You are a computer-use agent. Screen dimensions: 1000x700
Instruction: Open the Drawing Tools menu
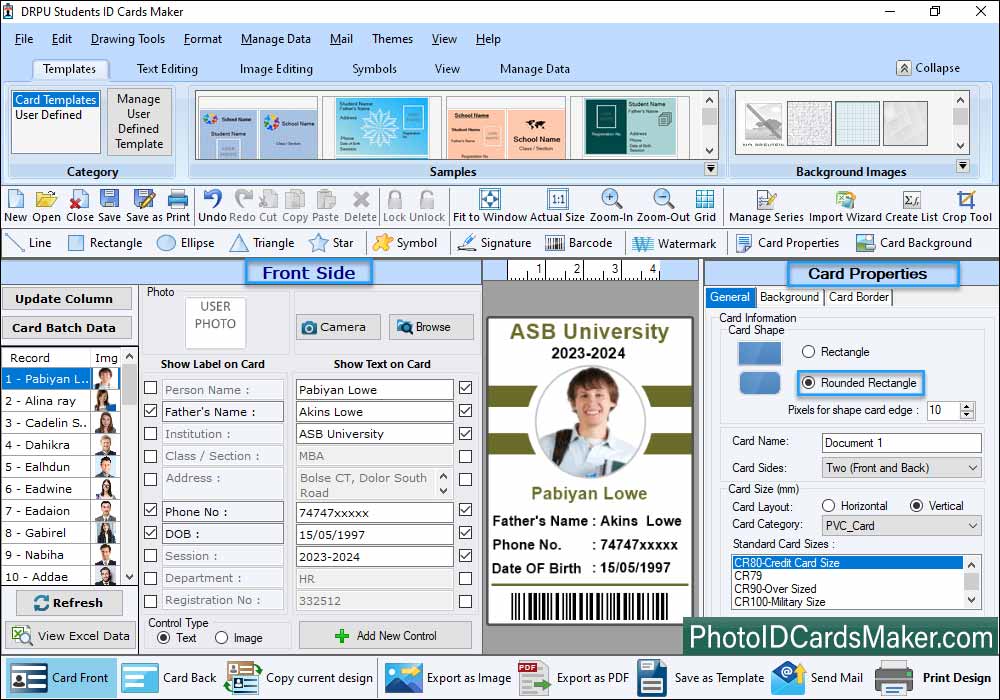(x=128, y=39)
